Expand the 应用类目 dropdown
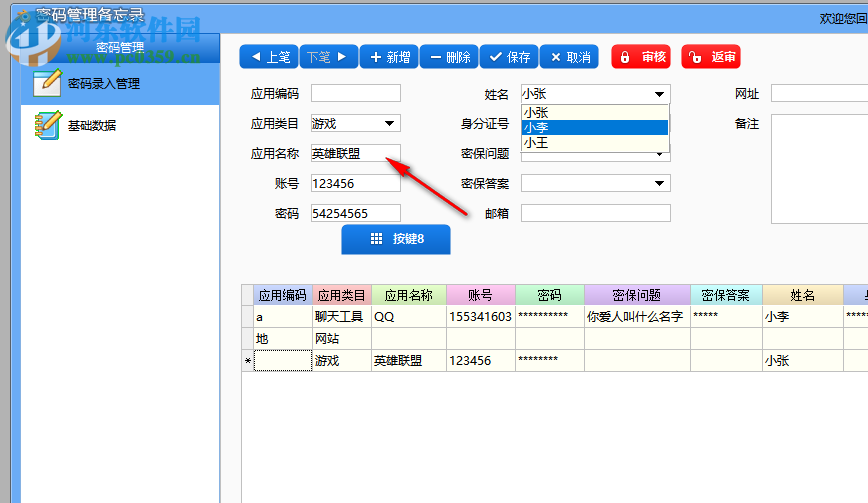The width and height of the screenshot is (868, 503). [x=389, y=123]
